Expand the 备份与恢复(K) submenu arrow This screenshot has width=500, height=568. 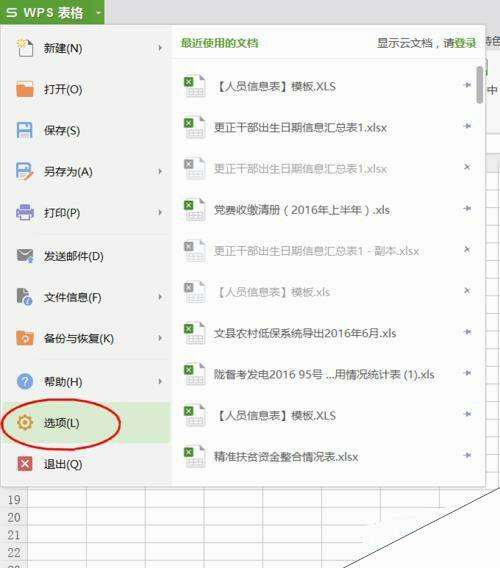(x=160, y=338)
